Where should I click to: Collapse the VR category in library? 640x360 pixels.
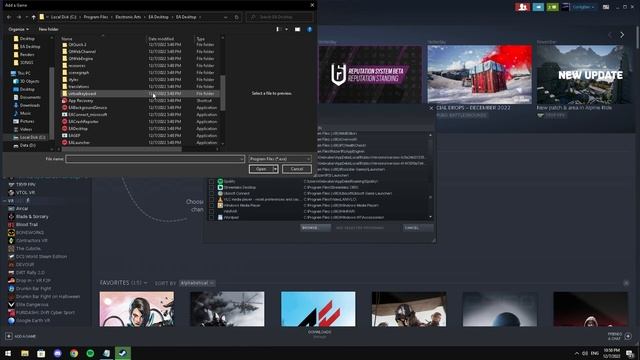(5, 201)
